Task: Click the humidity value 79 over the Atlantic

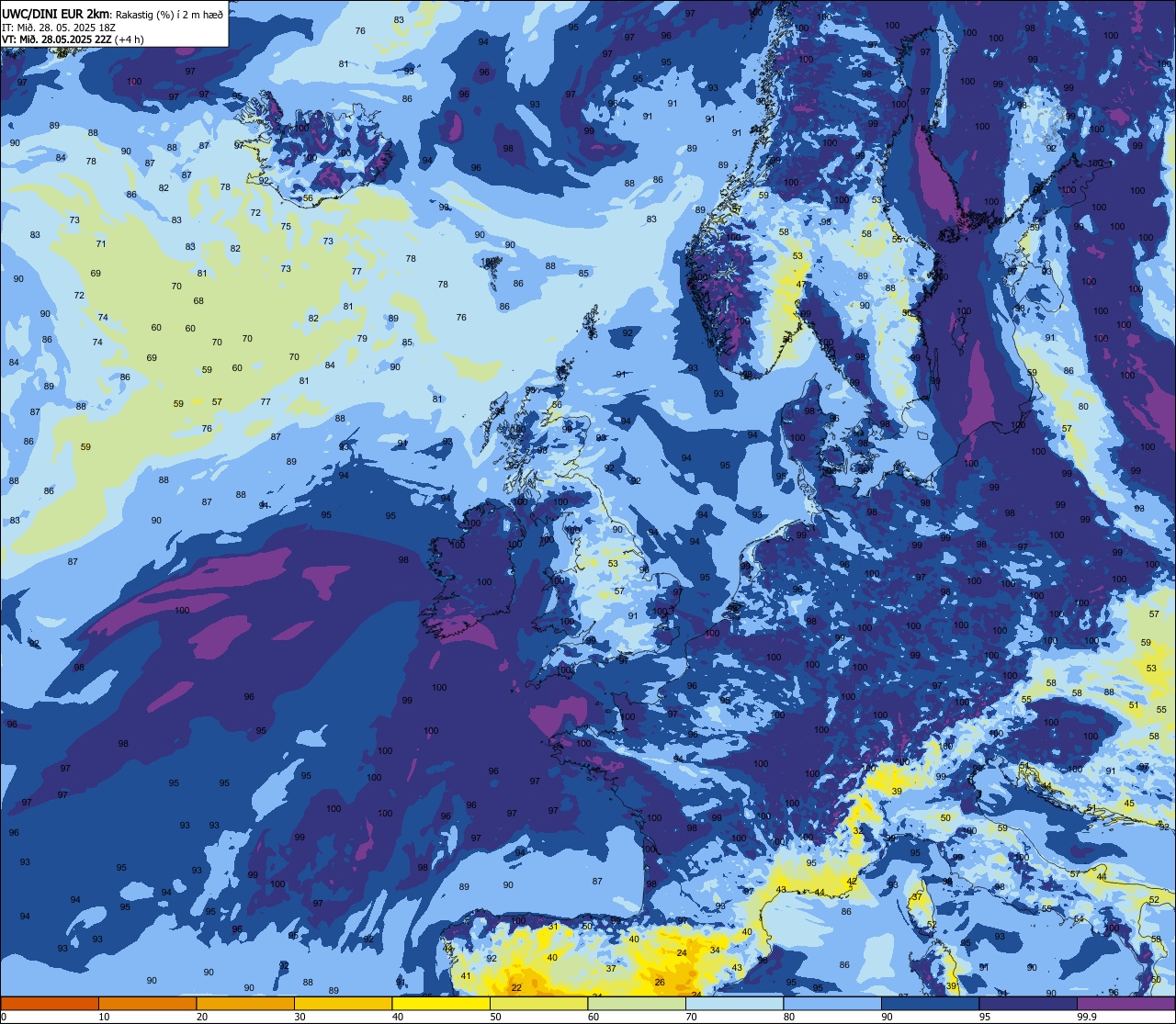Action: [362, 339]
